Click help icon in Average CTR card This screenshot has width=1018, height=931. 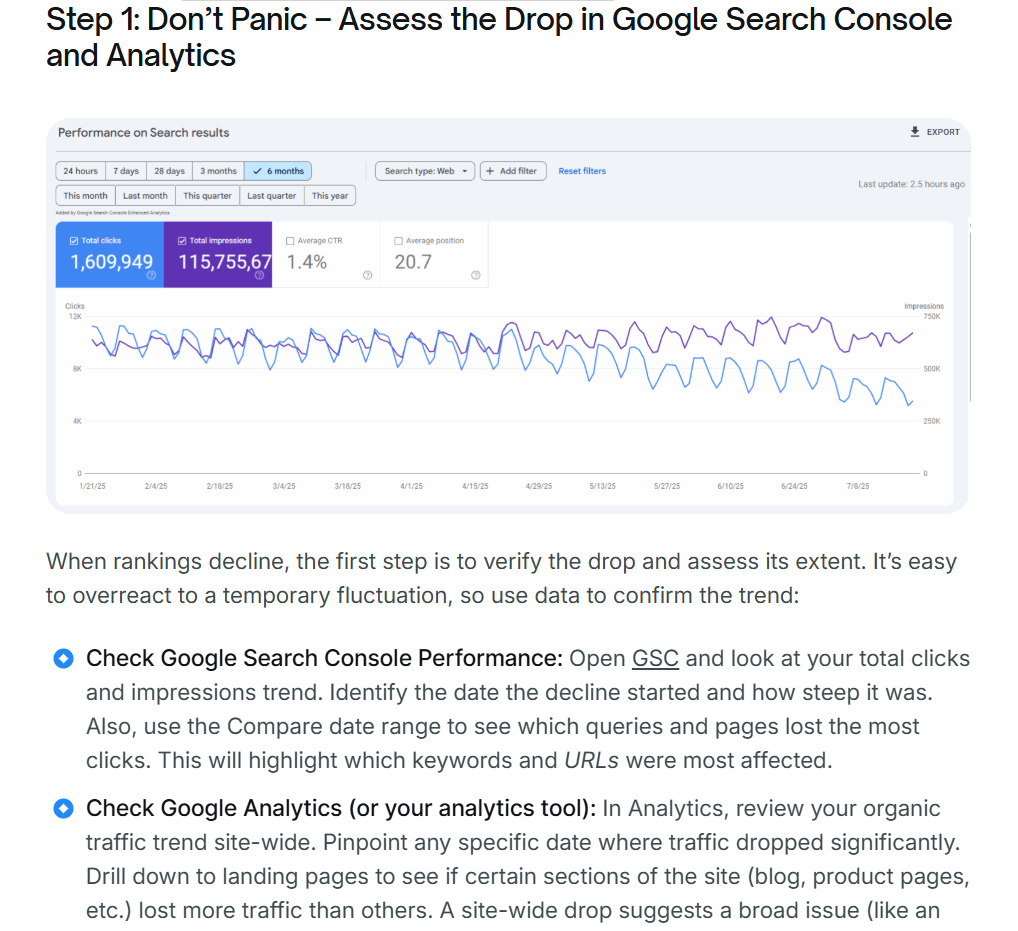(x=367, y=275)
